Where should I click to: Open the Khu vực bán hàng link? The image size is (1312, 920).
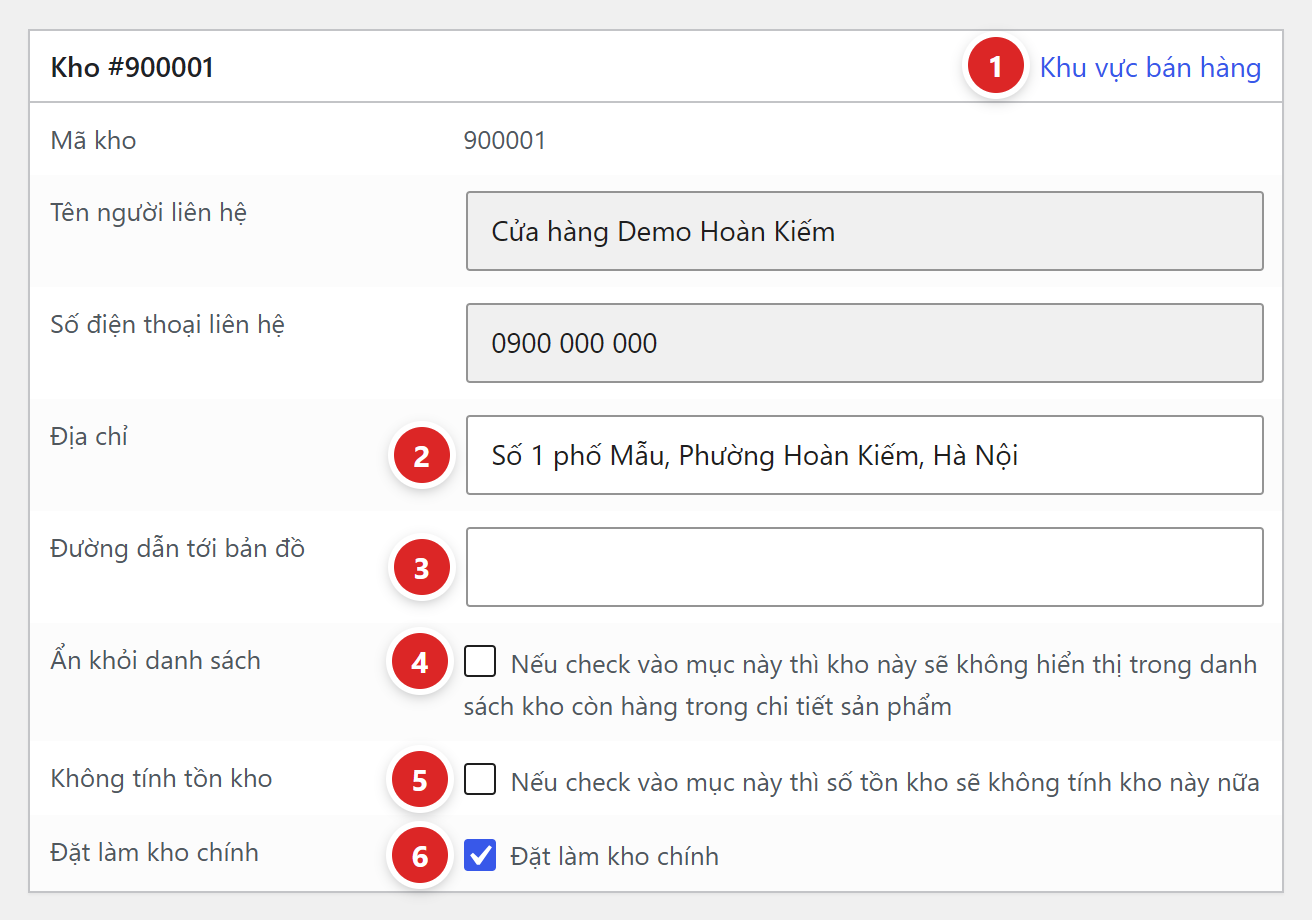tap(1150, 68)
